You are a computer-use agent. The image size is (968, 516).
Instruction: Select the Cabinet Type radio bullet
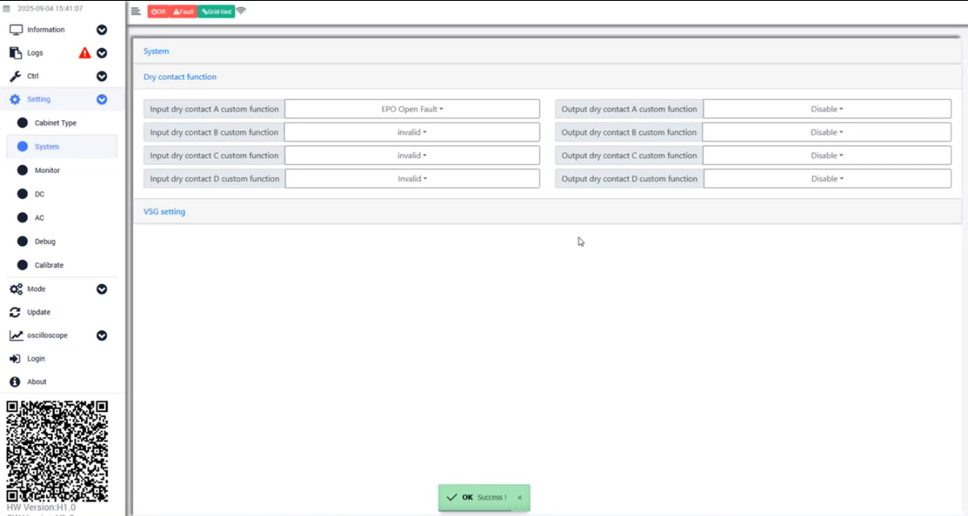tap(22, 123)
